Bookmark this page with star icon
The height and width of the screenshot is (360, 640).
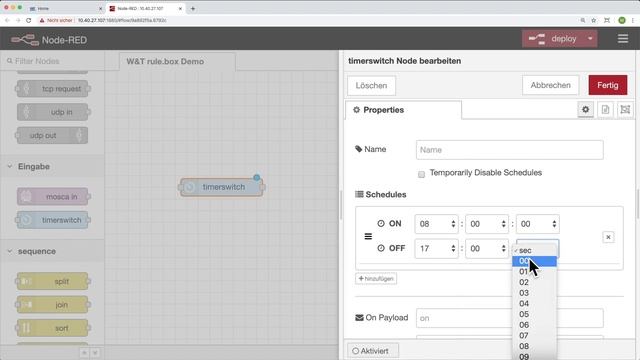pos(593,20)
